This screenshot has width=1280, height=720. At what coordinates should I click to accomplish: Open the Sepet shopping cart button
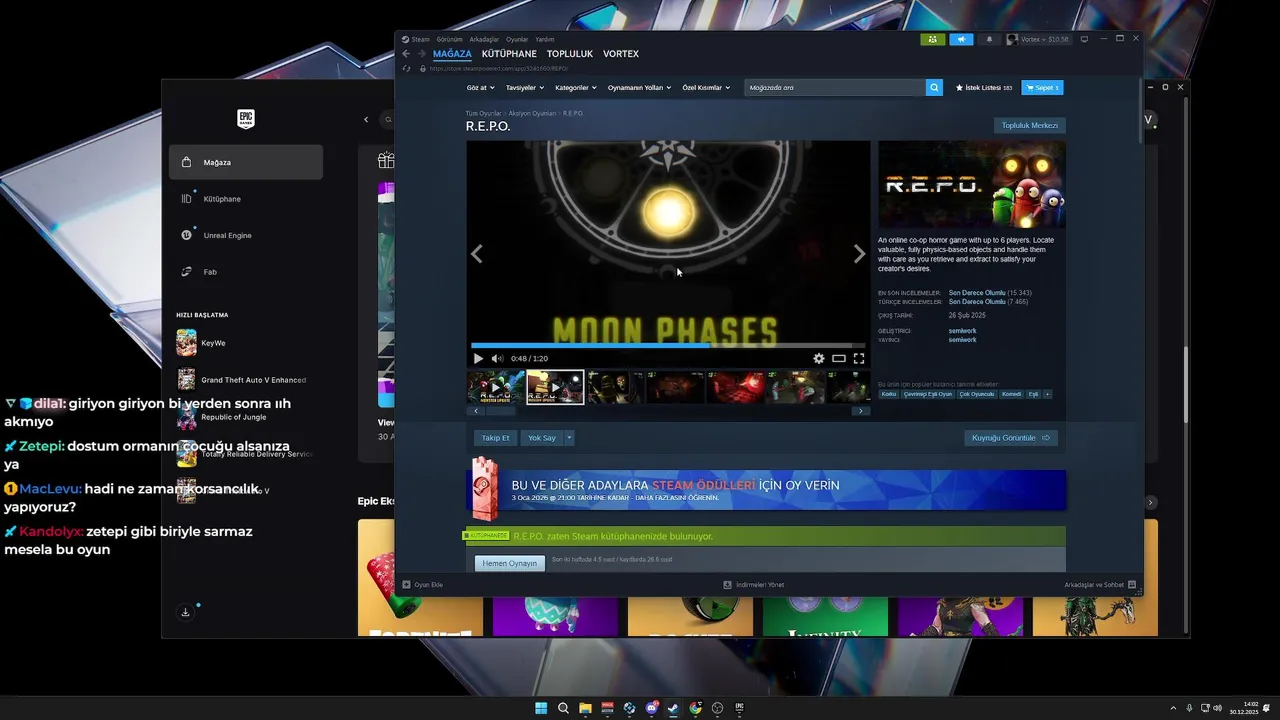[x=1042, y=87]
